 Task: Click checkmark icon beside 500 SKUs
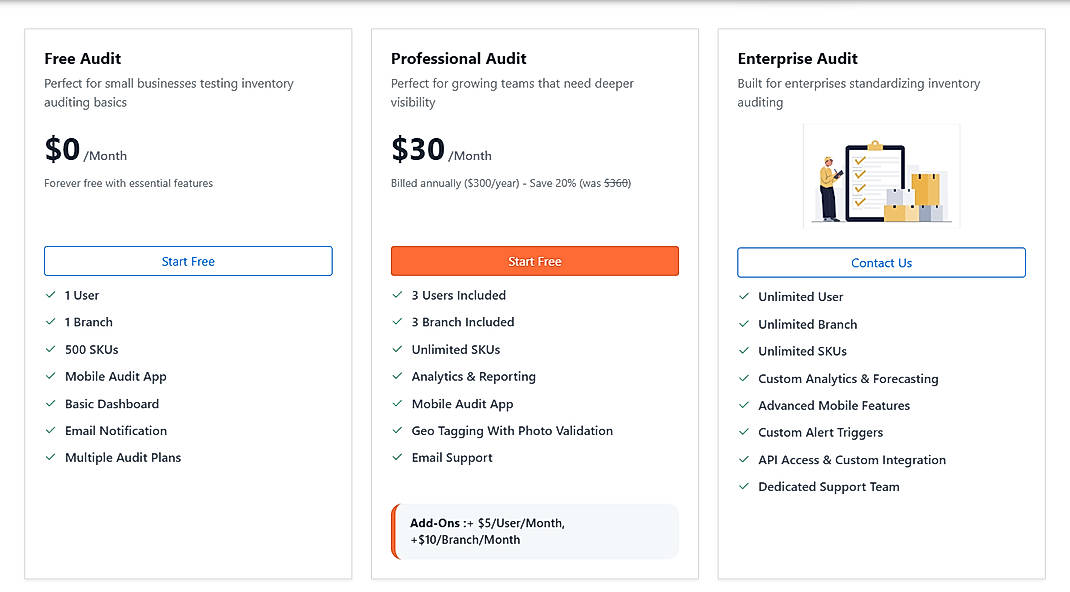(50, 349)
